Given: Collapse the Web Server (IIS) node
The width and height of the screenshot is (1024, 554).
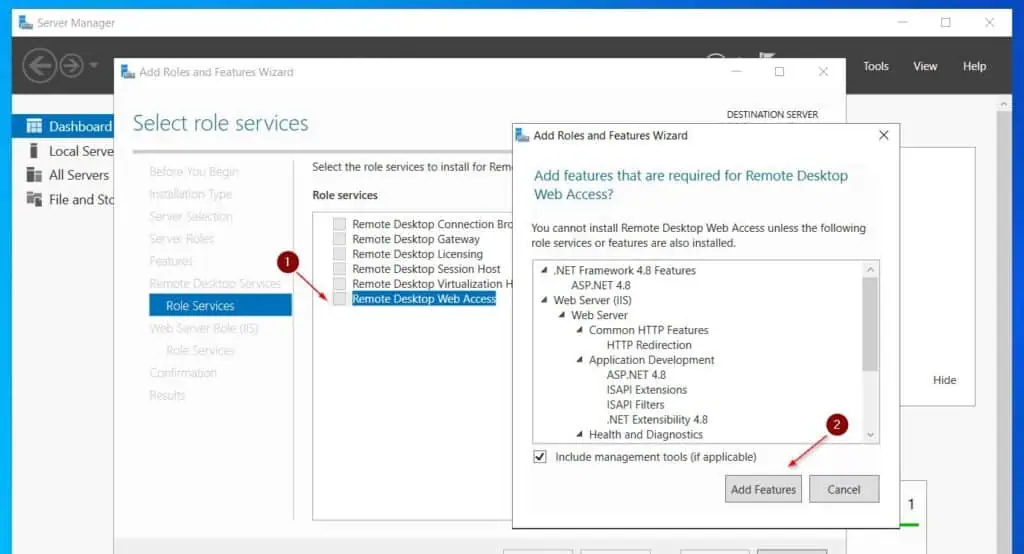Looking at the screenshot, I should pos(544,300).
